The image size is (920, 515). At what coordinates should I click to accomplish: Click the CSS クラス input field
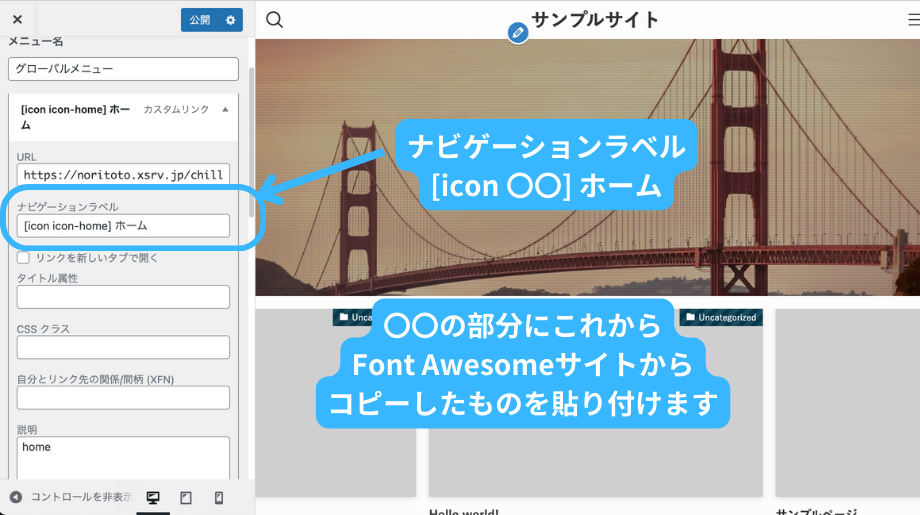[x=123, y=347]
